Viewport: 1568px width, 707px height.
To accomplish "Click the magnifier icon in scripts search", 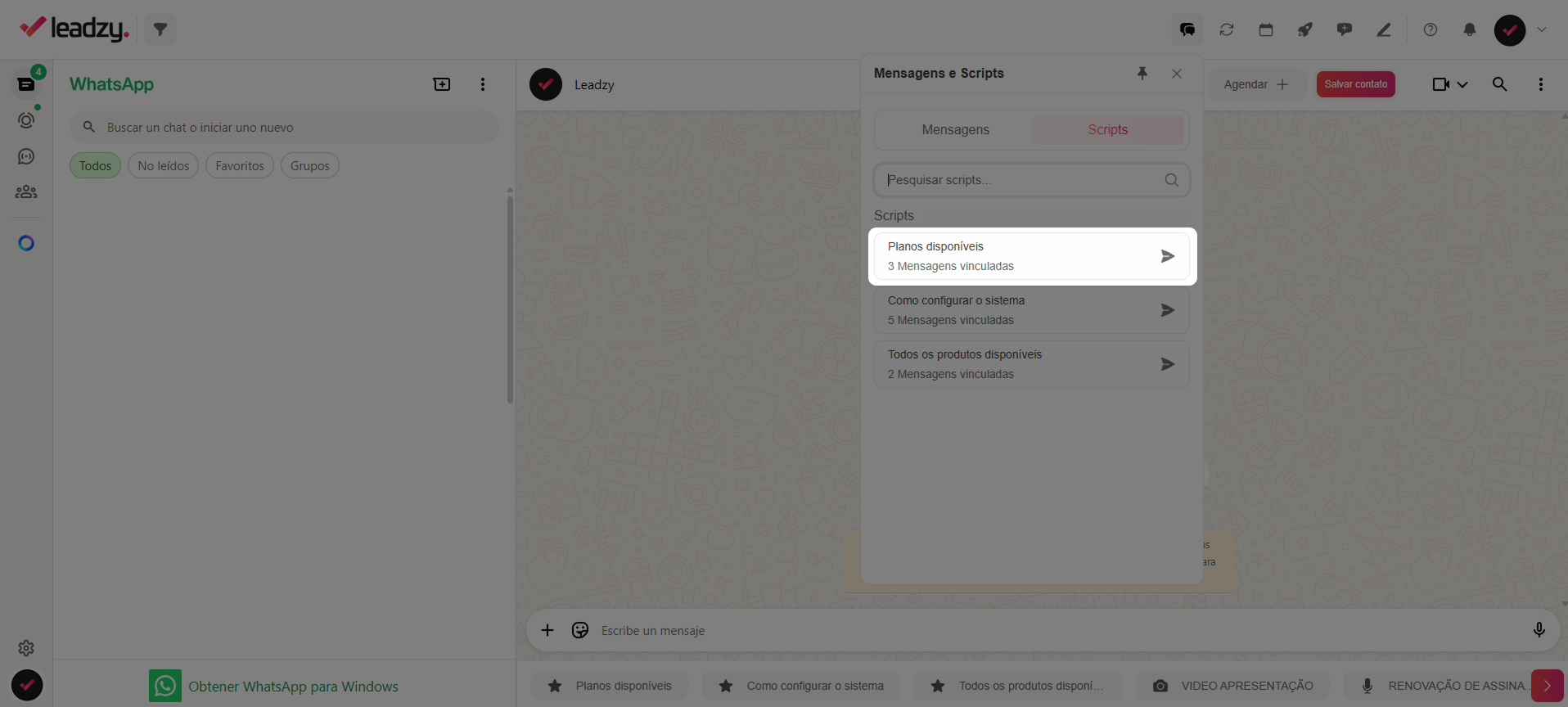I will point(1172,180).
